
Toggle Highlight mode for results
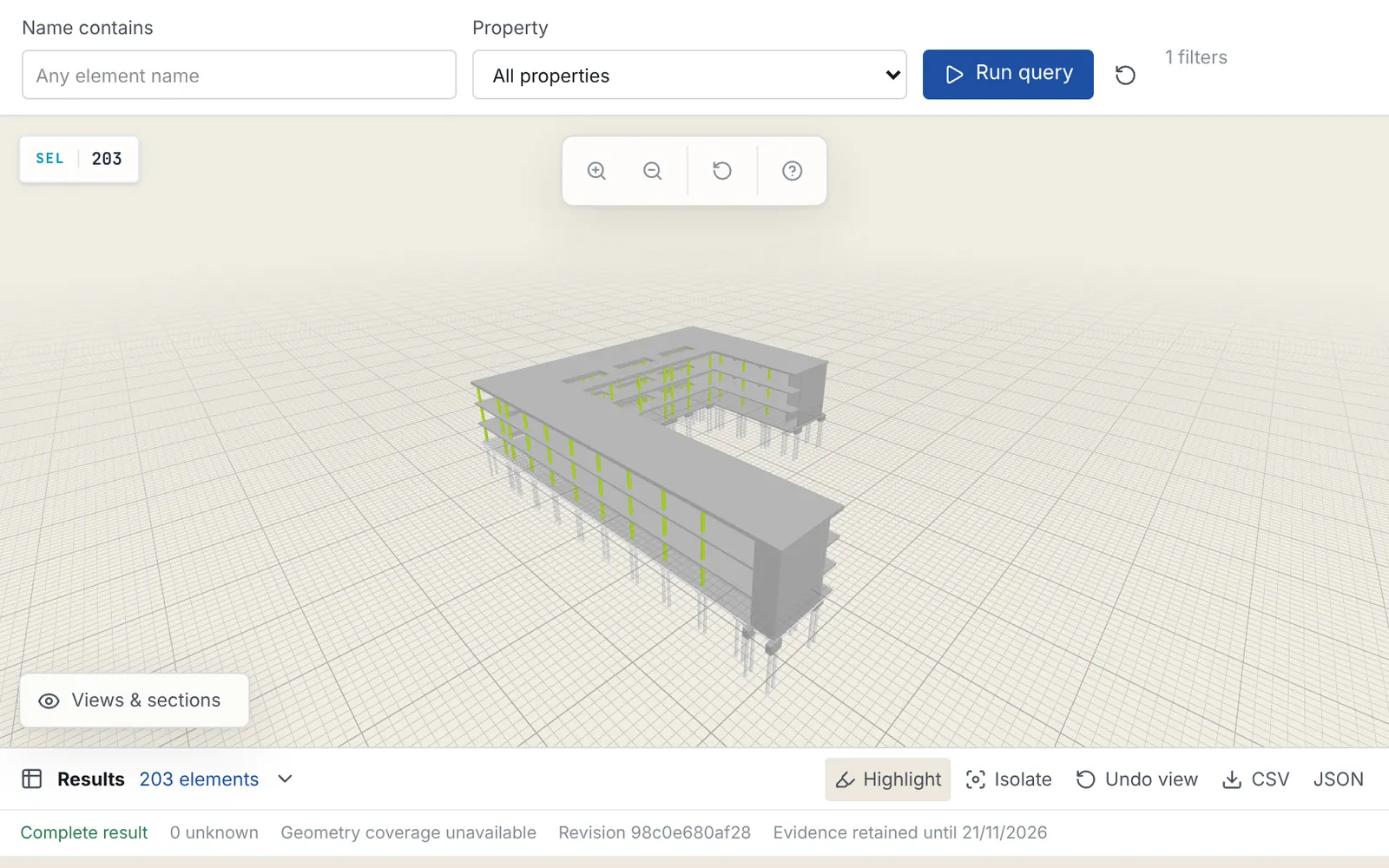click(887, 779)
